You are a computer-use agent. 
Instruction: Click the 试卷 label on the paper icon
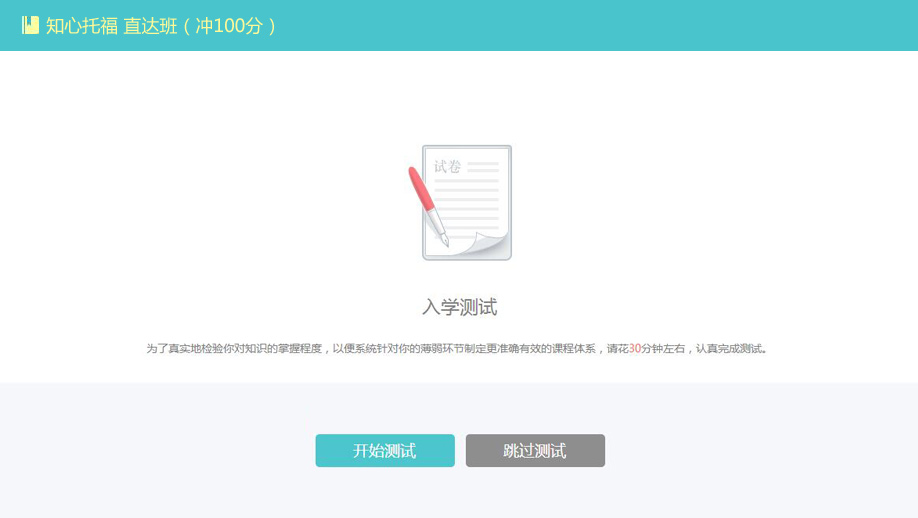point(447,166)
